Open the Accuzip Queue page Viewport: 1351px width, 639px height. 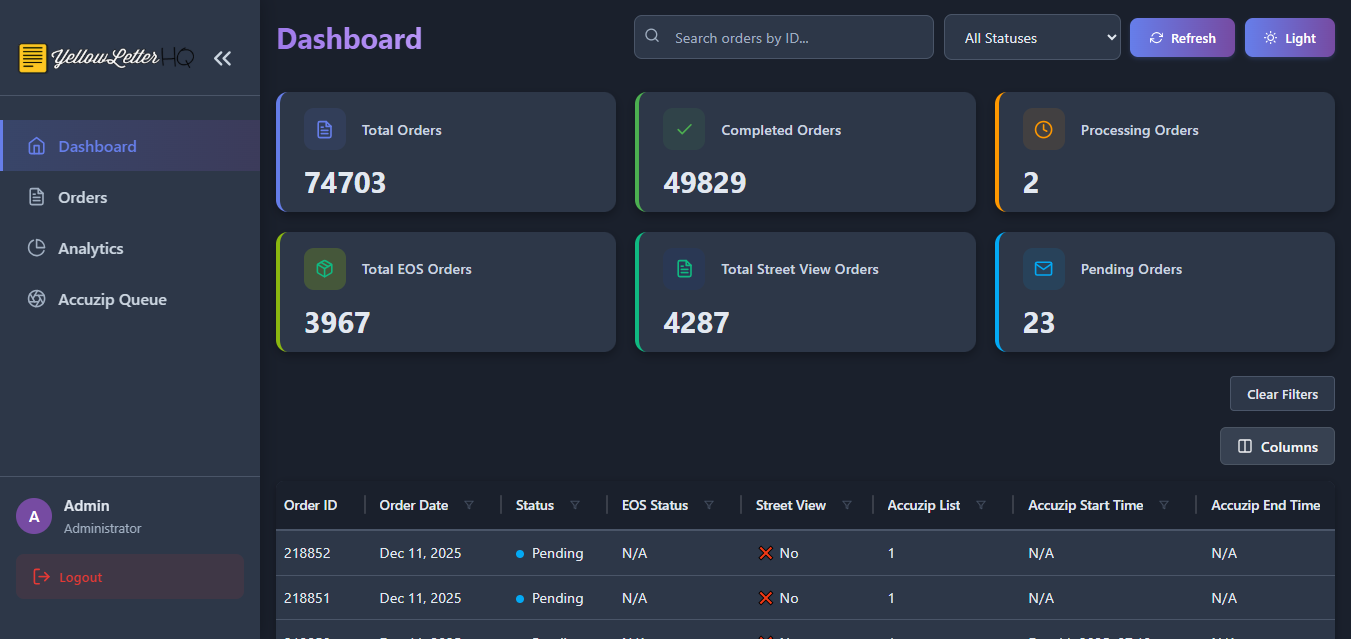click(x=112, y=299)
